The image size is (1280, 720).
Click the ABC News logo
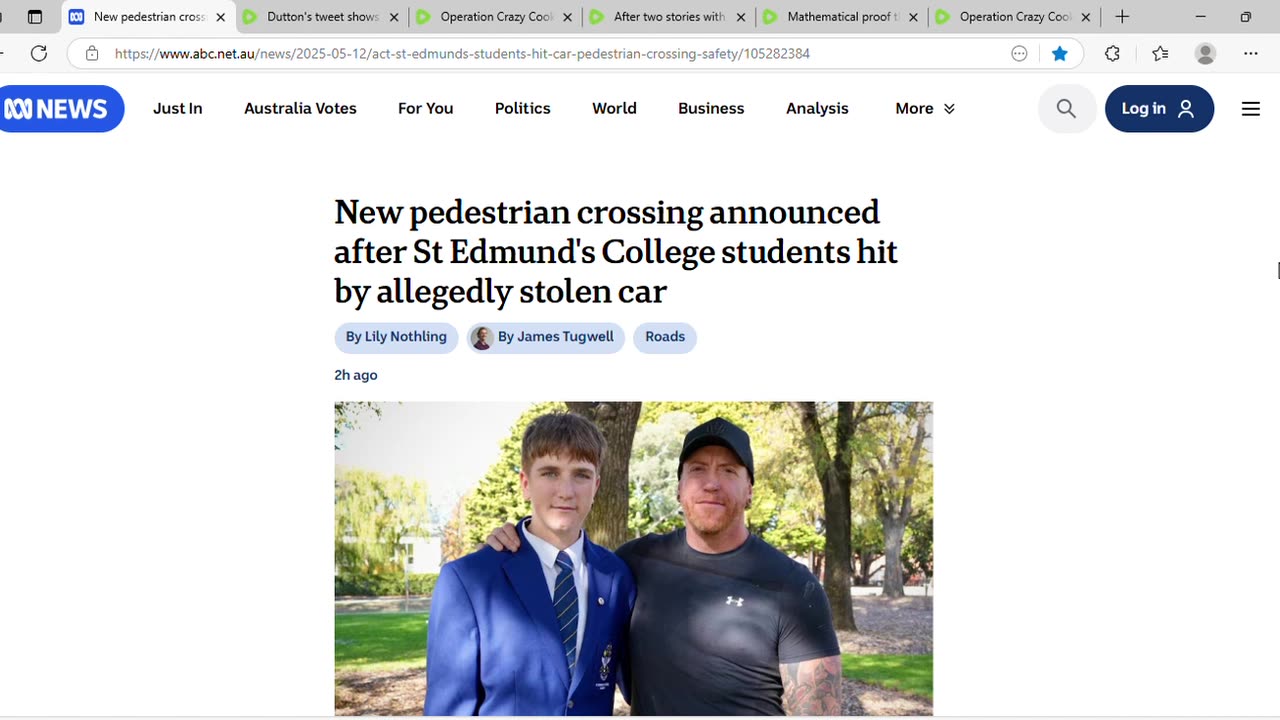coord(60,109)
